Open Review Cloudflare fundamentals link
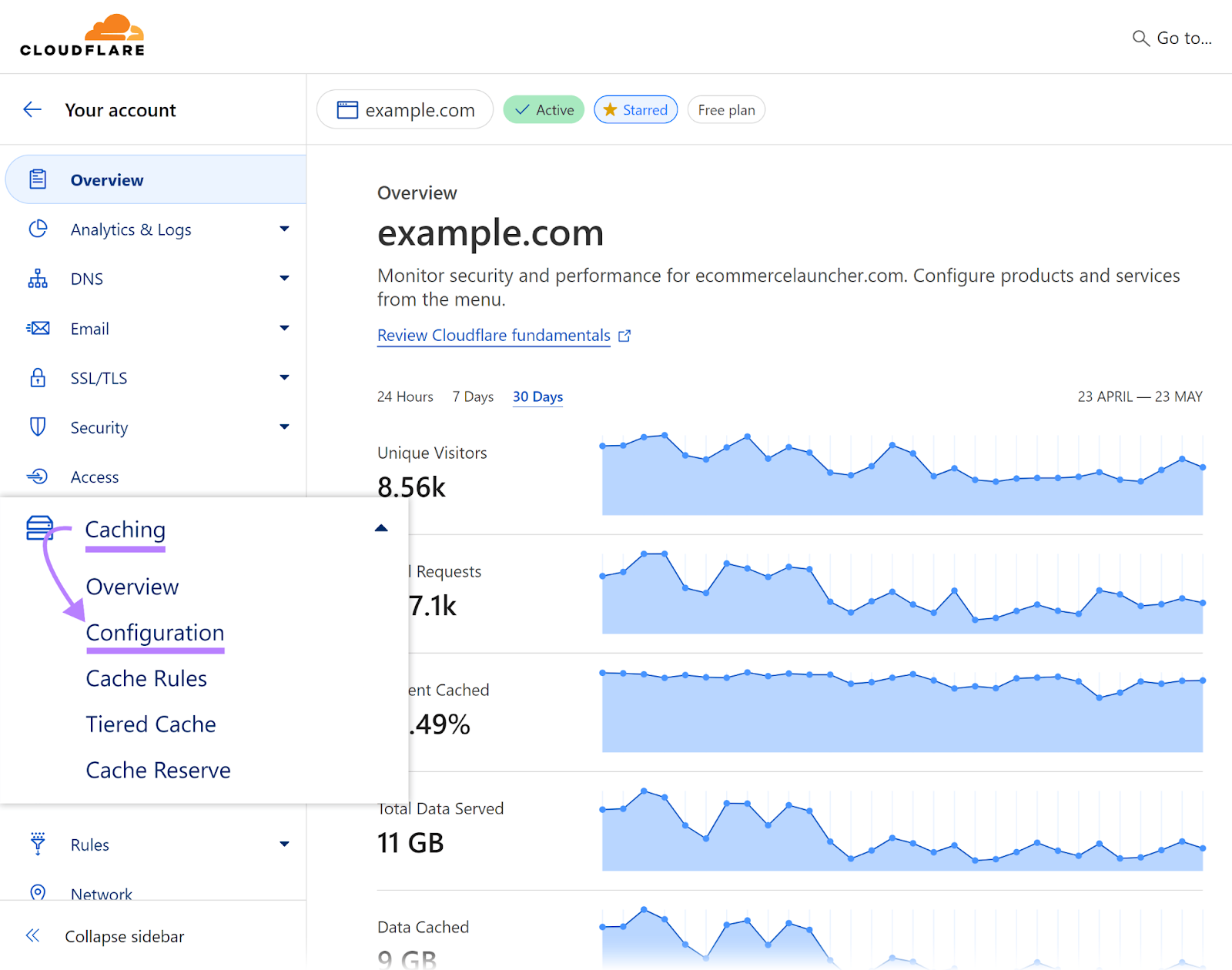 494,335
